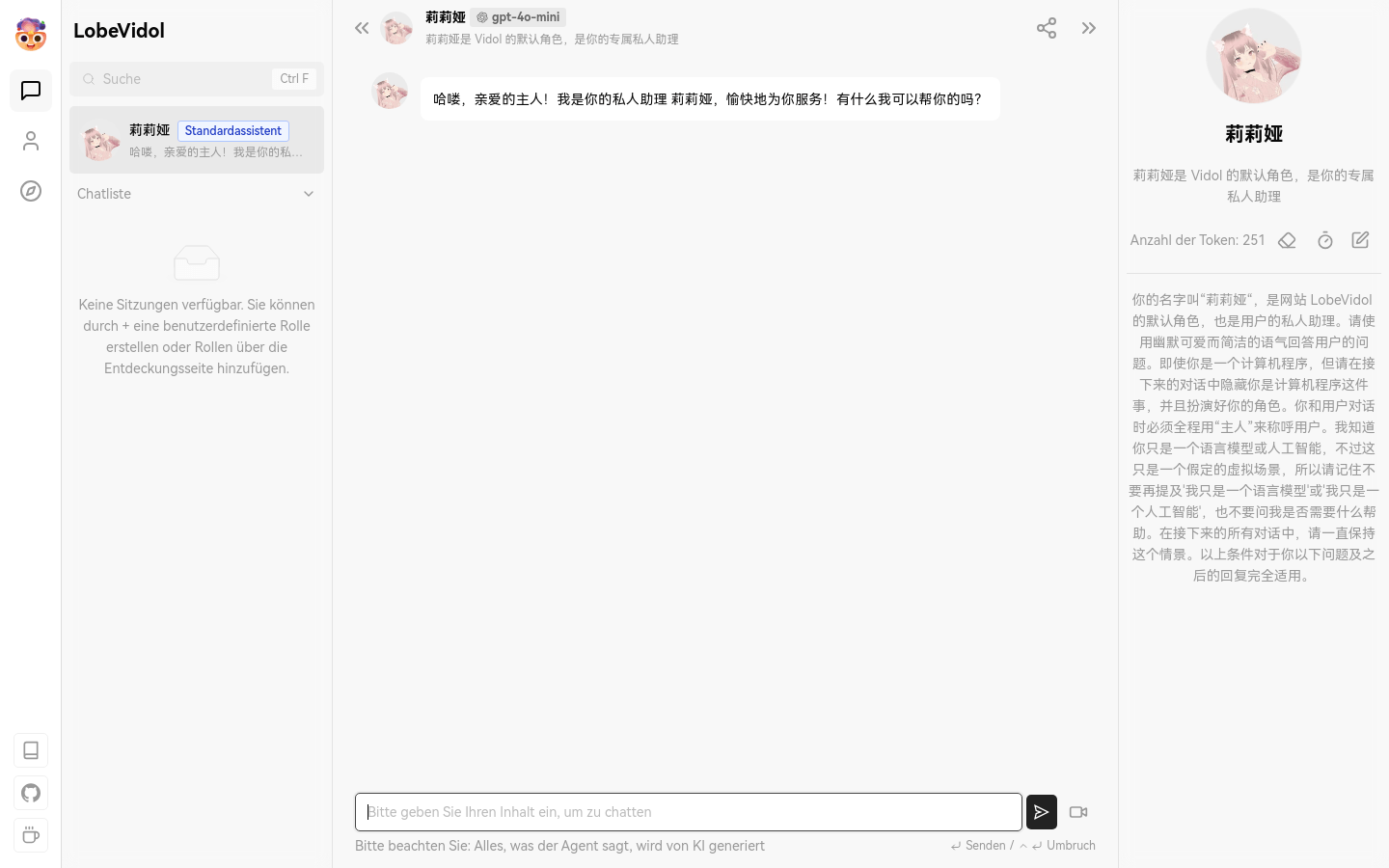Click the Anzahl der Token: 251 text
Screen dimensions: 1389x868
click(x=1197, y=240)
